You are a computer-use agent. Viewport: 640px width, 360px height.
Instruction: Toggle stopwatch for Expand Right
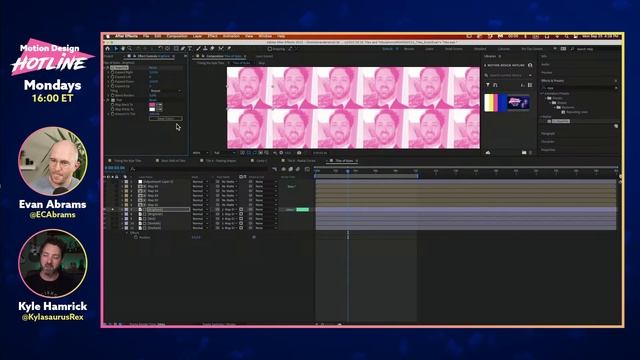point(112,72)
